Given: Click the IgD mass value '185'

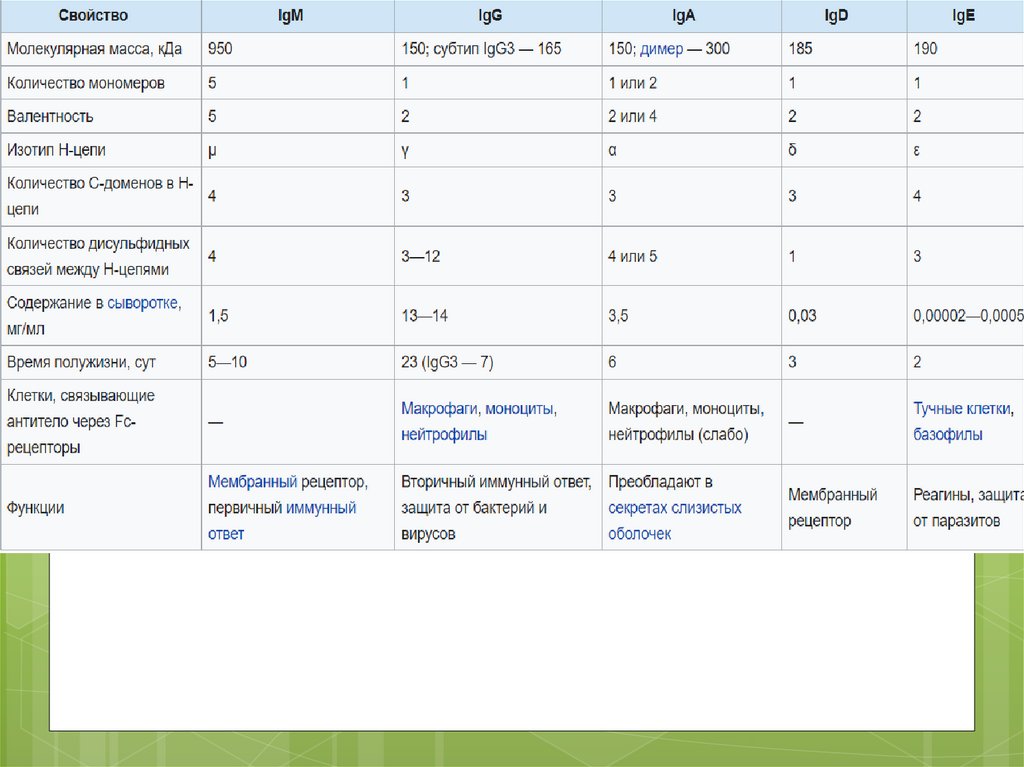Looking at the screenshot, I should [800, 49].
